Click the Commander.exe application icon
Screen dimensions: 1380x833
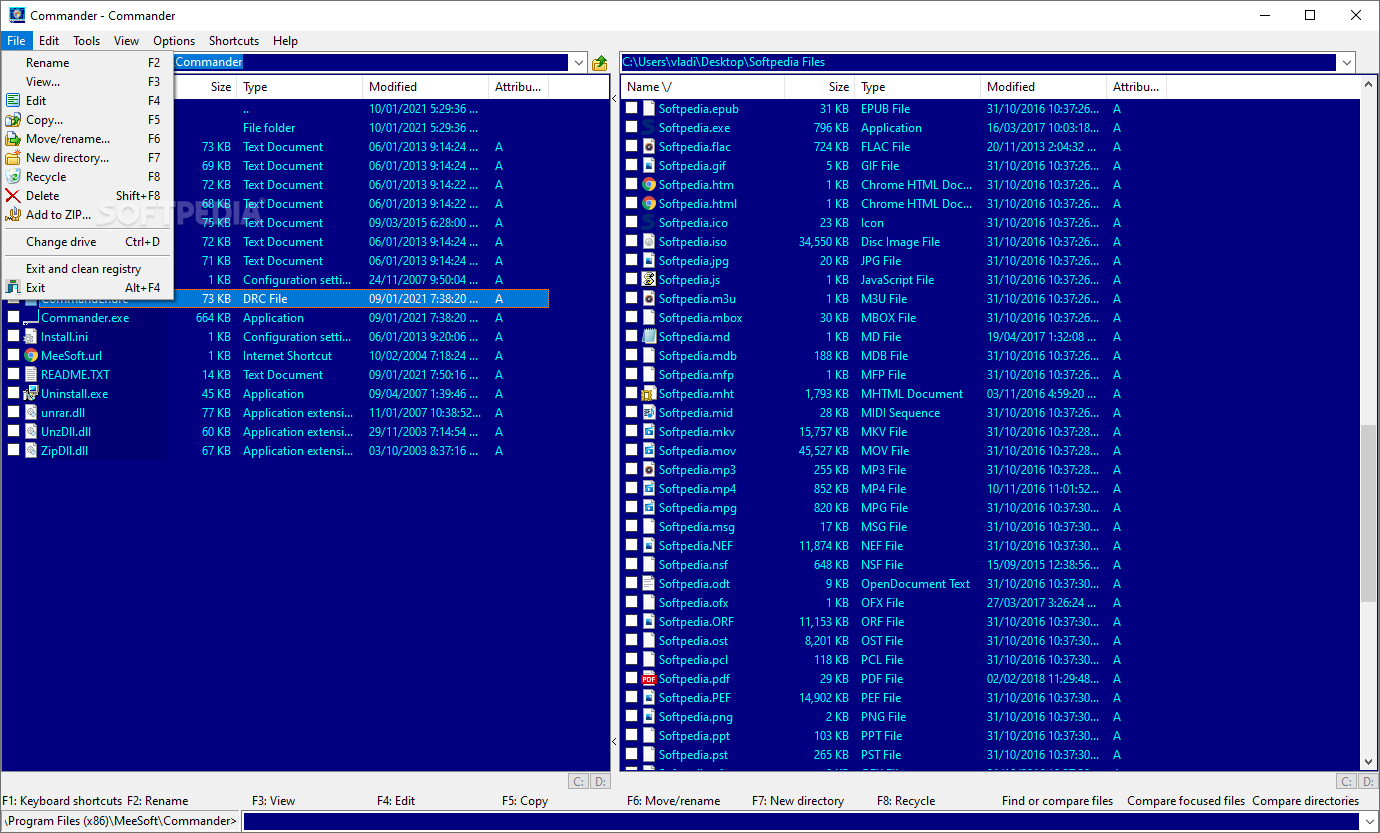pos(31,317)
